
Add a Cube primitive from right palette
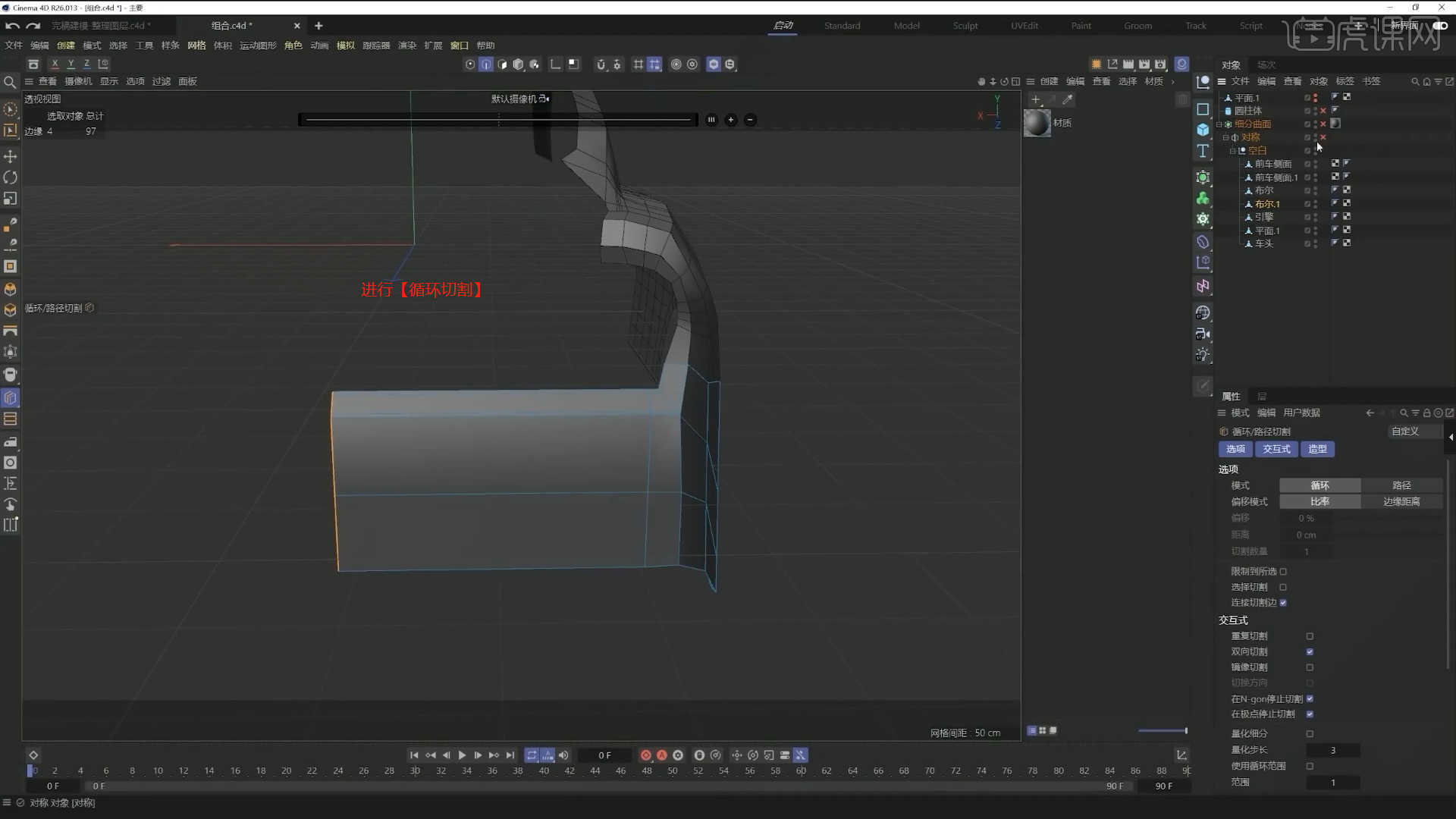pos(1203,130)
